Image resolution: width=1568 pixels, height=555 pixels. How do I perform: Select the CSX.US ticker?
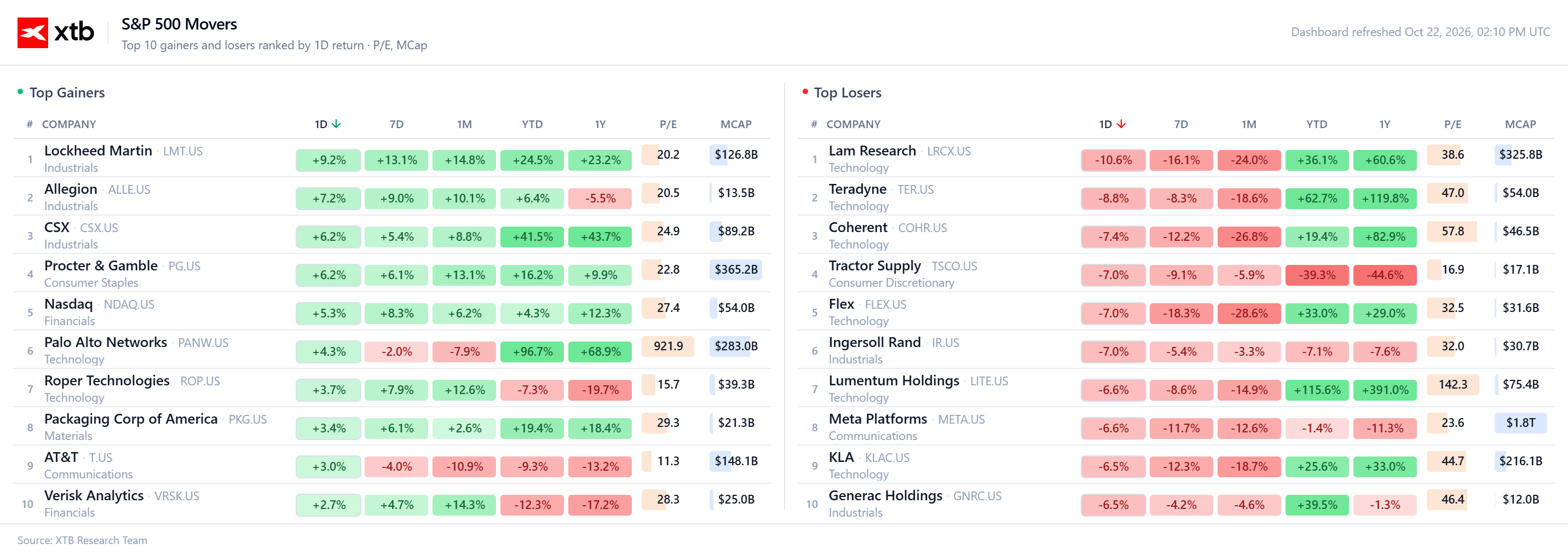coord(99,228)
